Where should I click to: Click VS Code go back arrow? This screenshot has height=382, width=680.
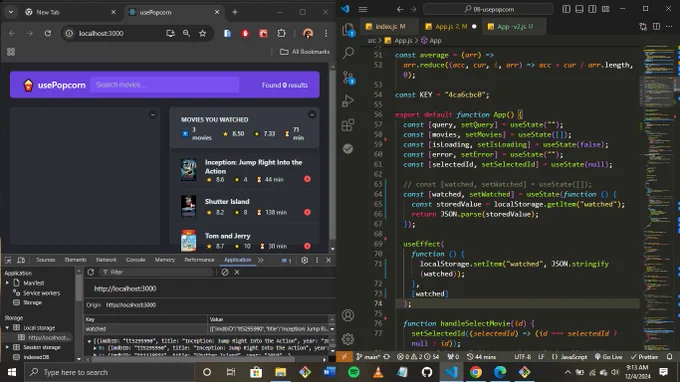click(400, 9)
